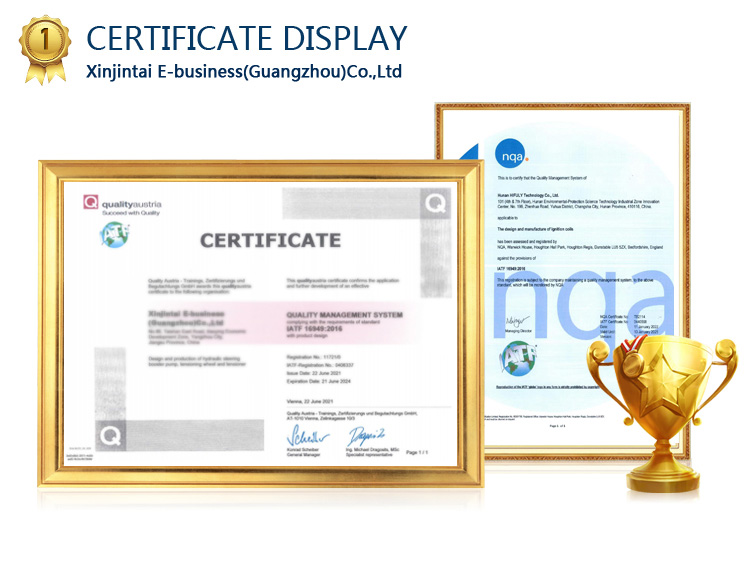Click the Xinjintai E-business(Guangzhou)Co.,Ltd company name

244,72
